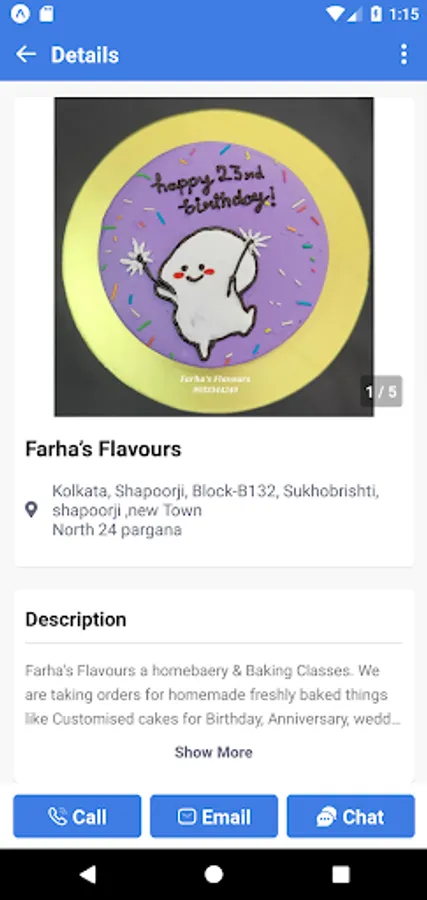Tap the envelope icon on Email
The width and height of the screenshot is (427, 900).
187,816
